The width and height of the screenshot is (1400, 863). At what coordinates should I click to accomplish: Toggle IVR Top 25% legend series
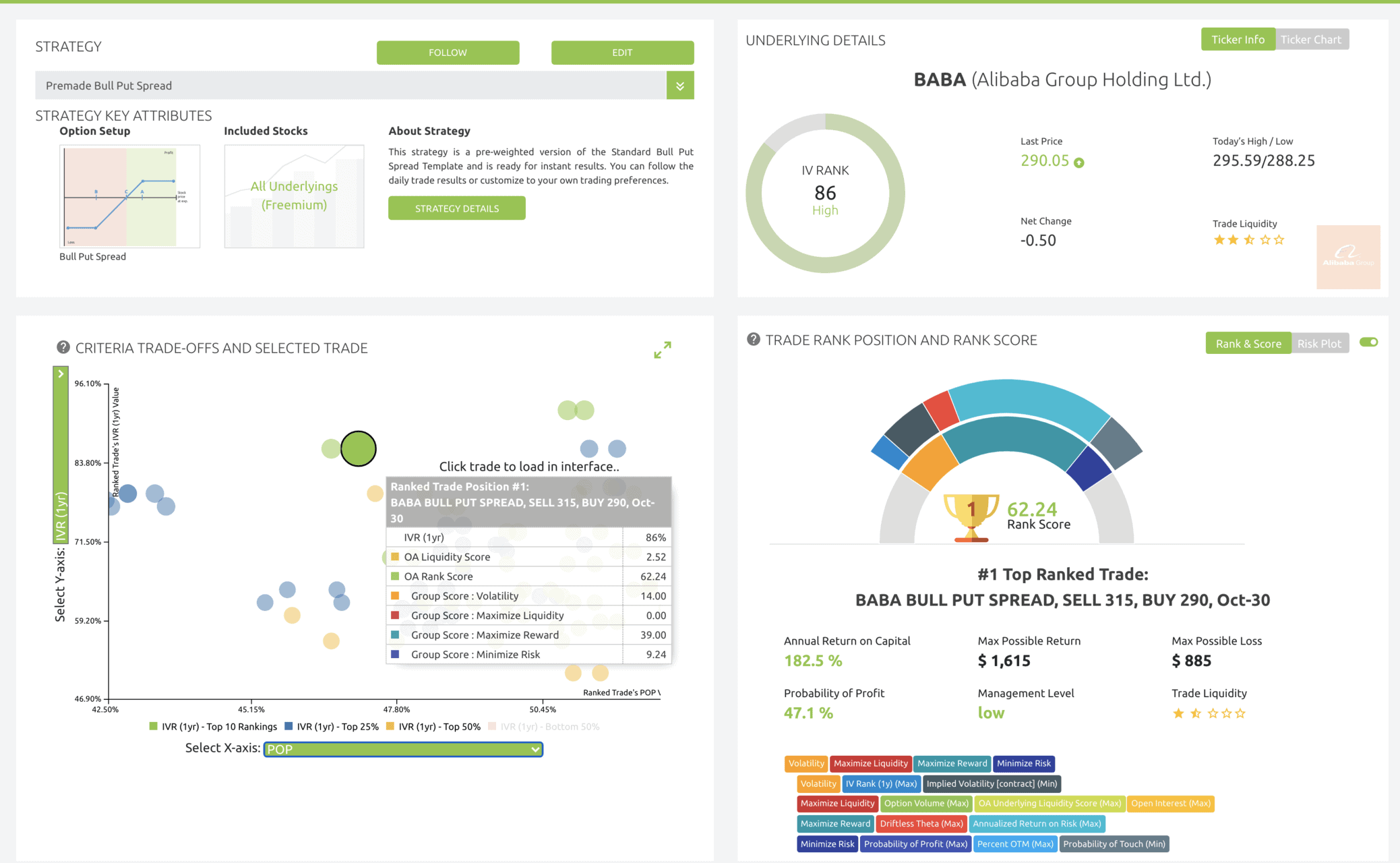(331, 727)
